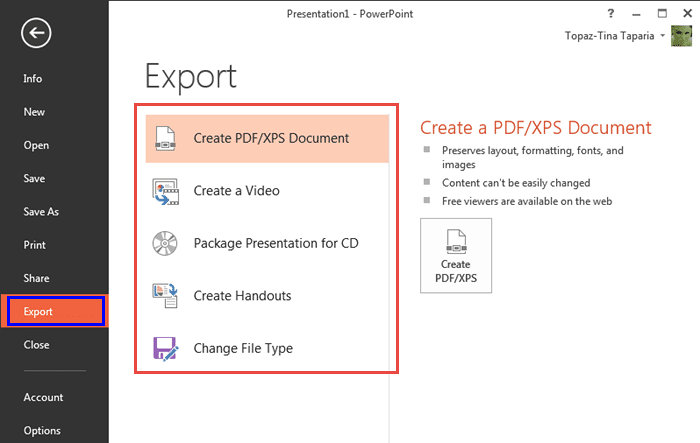Screen dimensions: 700x443
Task: Click text 'Content can't be easily changed'
Action: 516,183
